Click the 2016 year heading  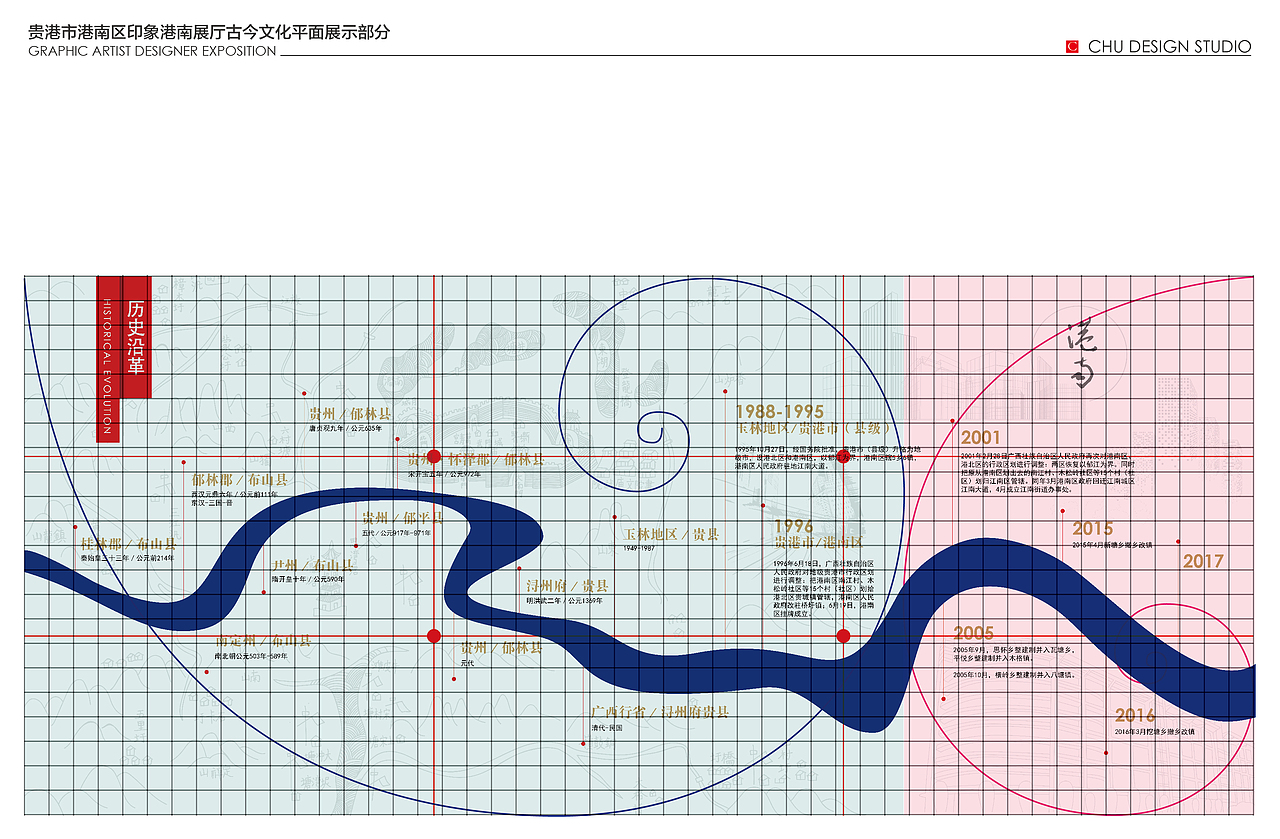coord(1136,715)
